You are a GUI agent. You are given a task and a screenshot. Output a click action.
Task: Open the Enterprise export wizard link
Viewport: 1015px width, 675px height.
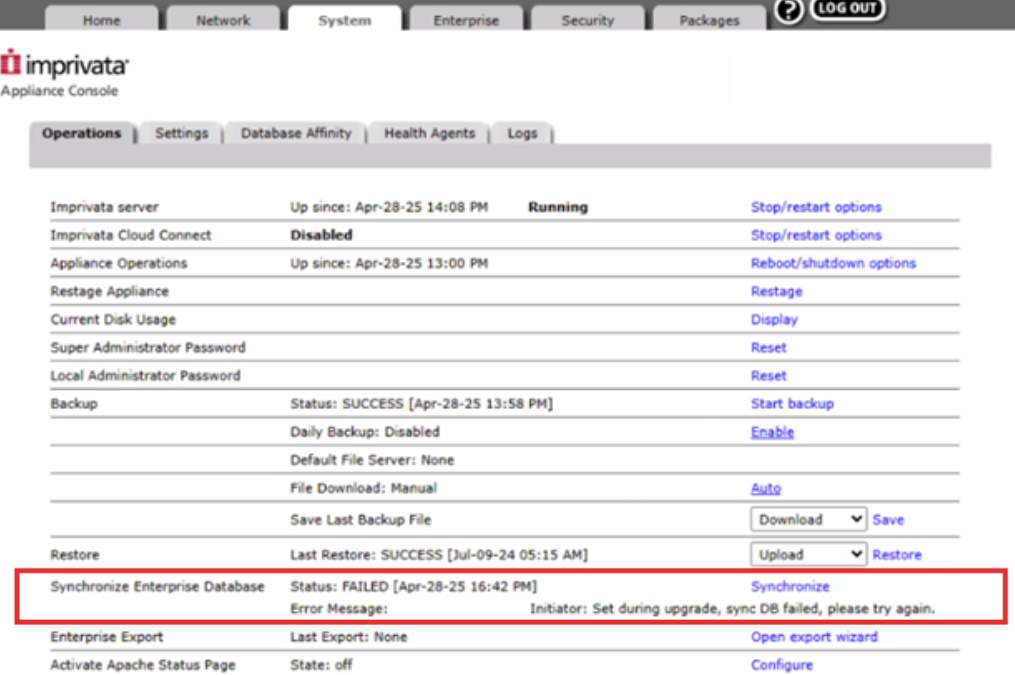[814, 637]
